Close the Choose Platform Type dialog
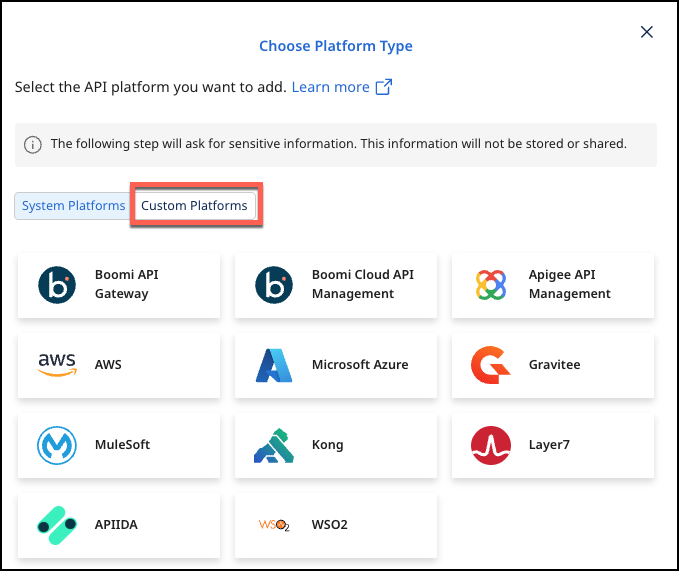The height and width of the screenshot is (571, 679). pyautogui.click(x=647, y=32)
